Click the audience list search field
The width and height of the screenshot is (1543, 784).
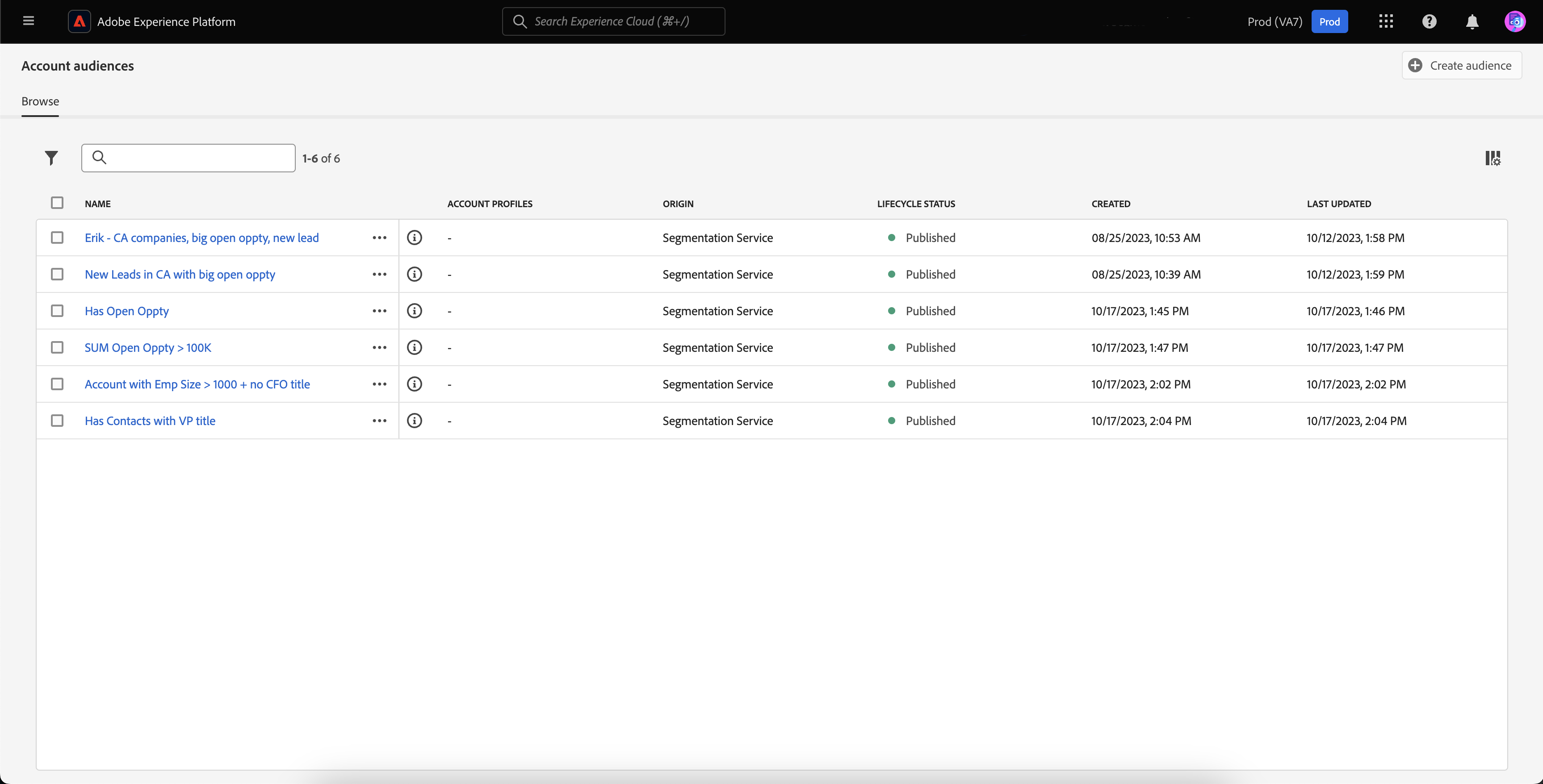197,158
